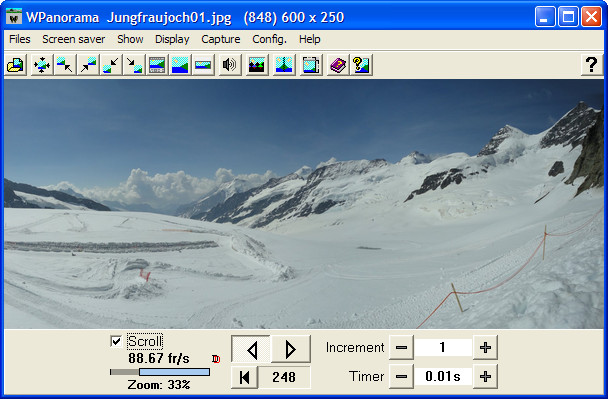
Task: Increase the Increment value
Action: tap(485, 347)
